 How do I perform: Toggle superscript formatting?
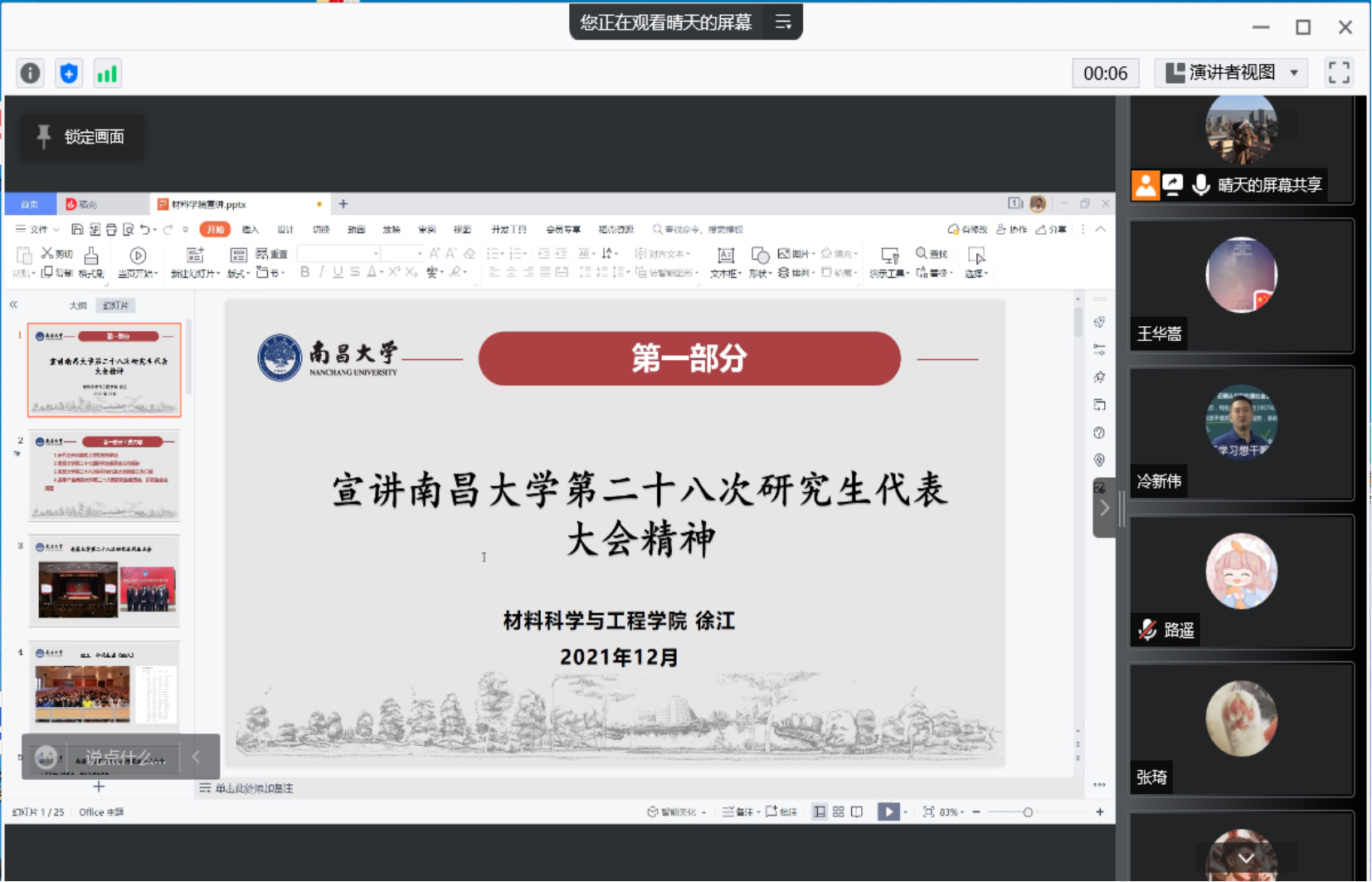[x=394, y=272]
